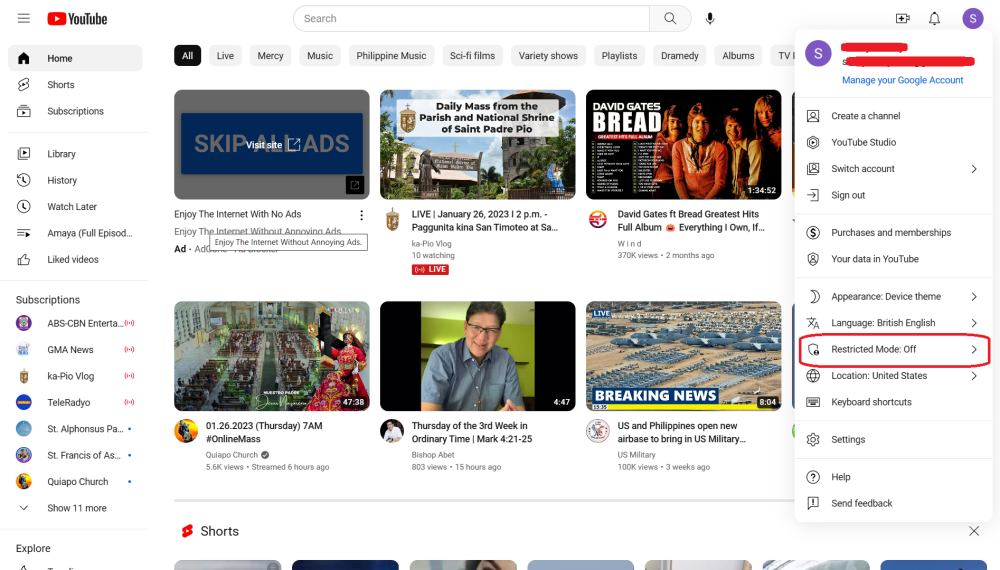Open David Gates Bread album thumbnail

[684, 145]
